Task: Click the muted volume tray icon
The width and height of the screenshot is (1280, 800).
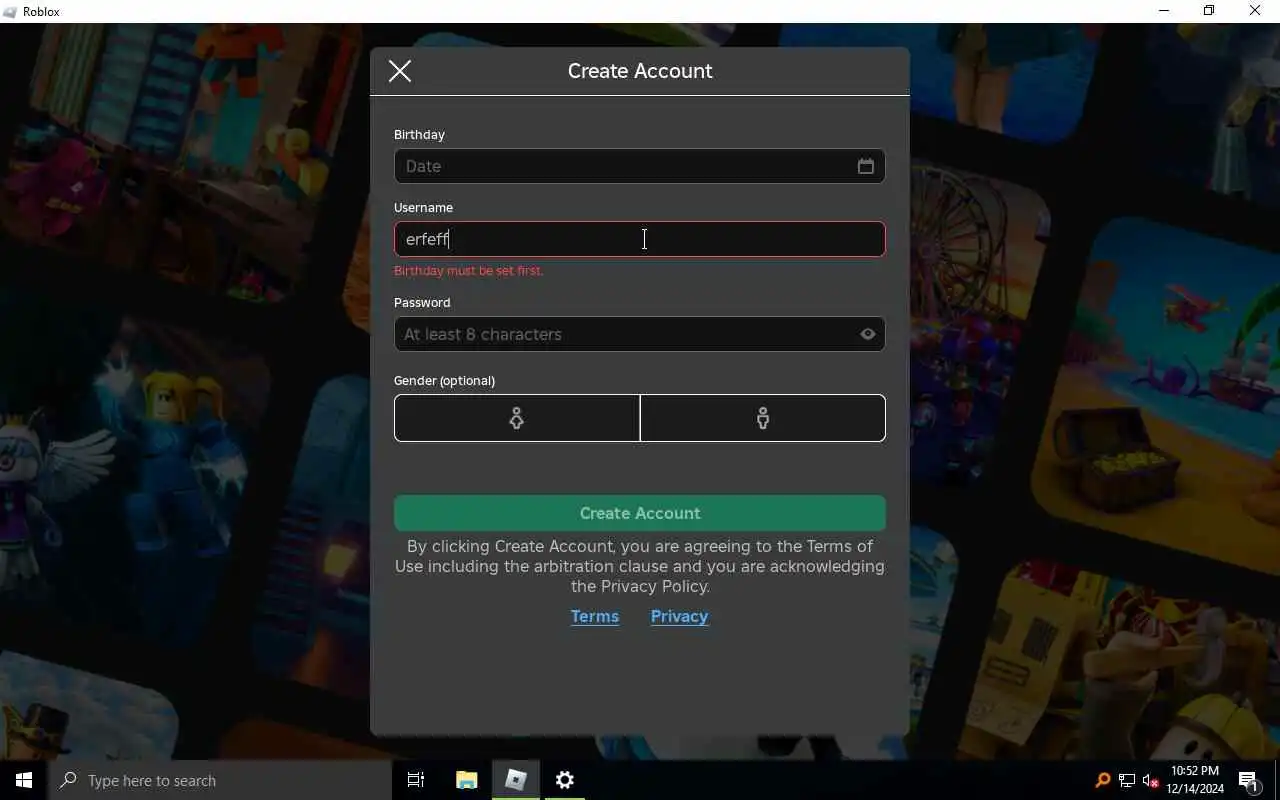Action: click(x=1151, y=780)
